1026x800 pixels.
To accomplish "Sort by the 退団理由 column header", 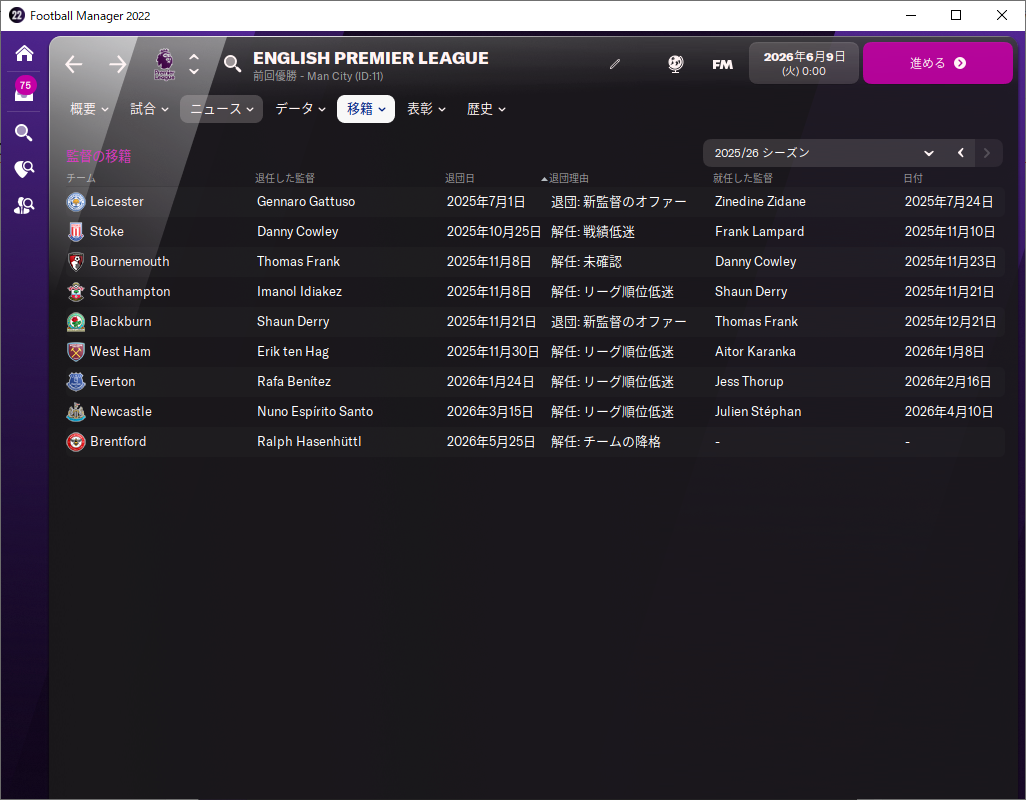I will pyautogui.click(x=569, y=179).
